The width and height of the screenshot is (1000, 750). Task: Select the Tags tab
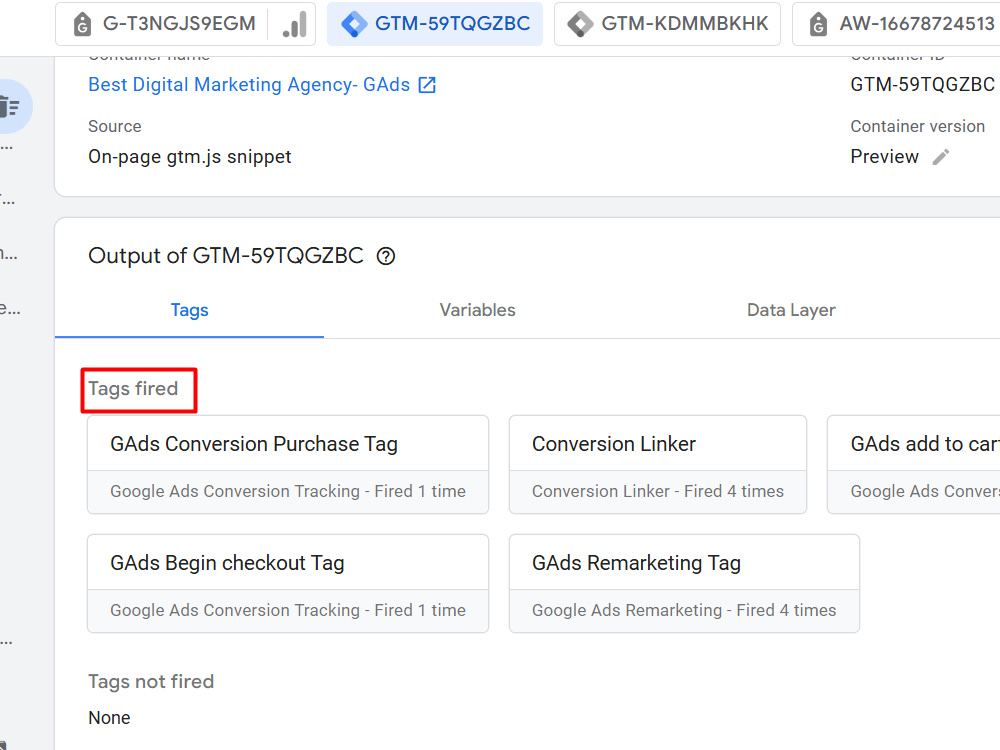189,310
